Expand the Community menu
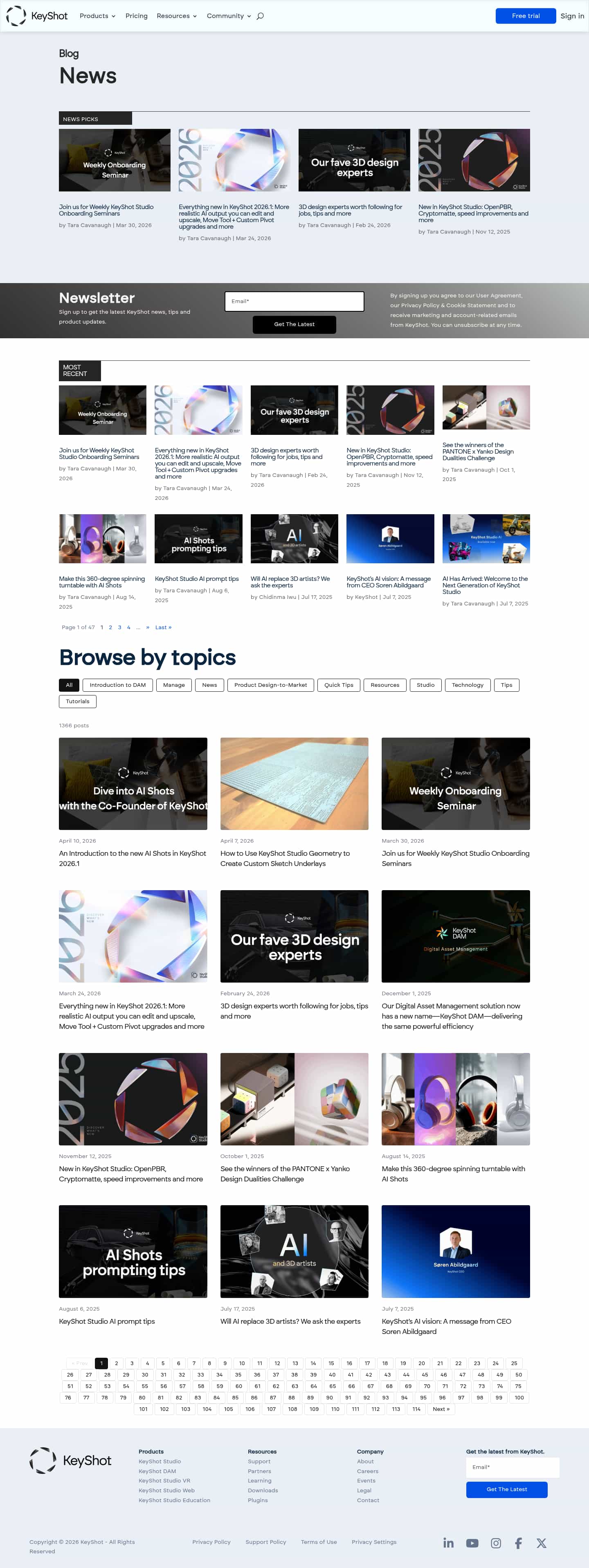The width and height of the screenshot is (589, 1568). [x=229, y=16]
